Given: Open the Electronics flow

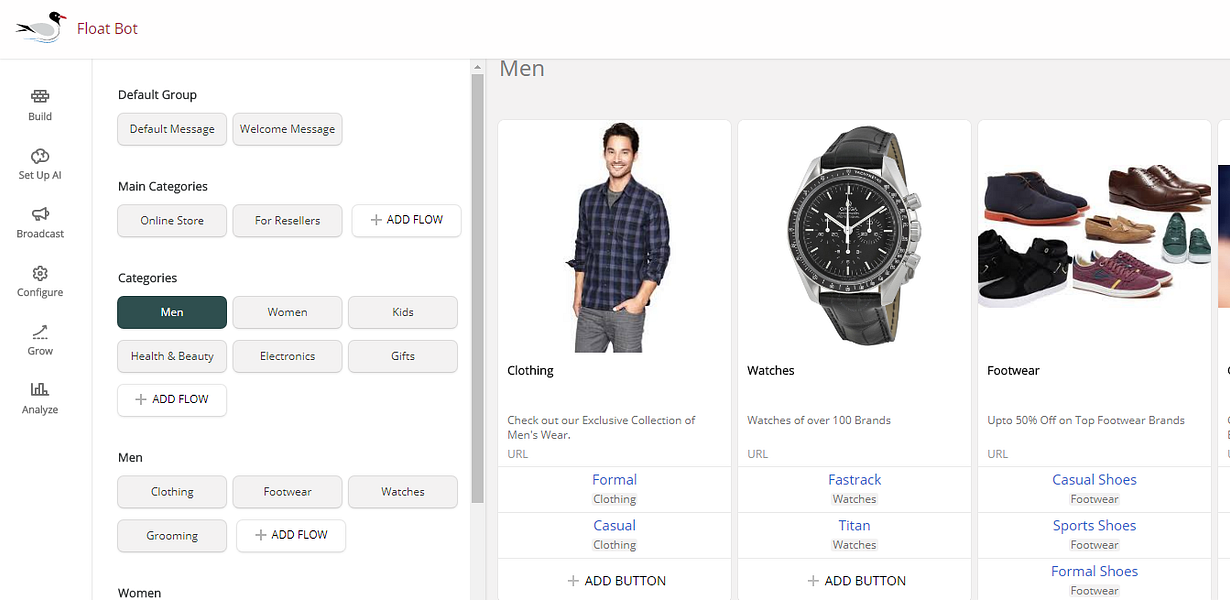Looking at the screenshot, I should click(287, 356).
